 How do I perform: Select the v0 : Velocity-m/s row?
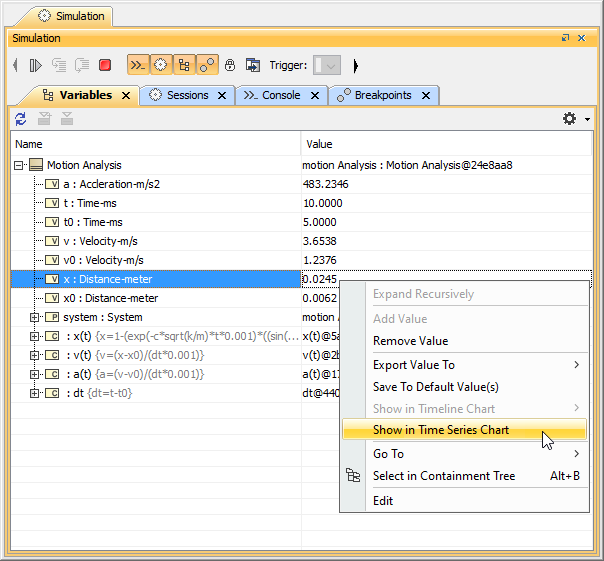point(109,260)
